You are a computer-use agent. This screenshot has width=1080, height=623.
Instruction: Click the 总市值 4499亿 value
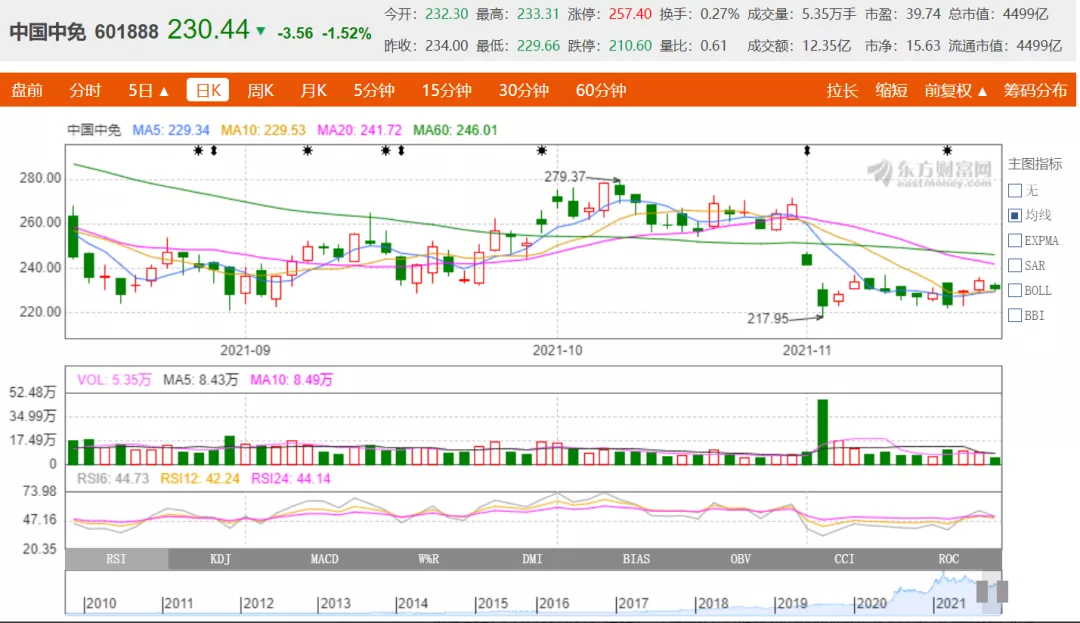1028,14
